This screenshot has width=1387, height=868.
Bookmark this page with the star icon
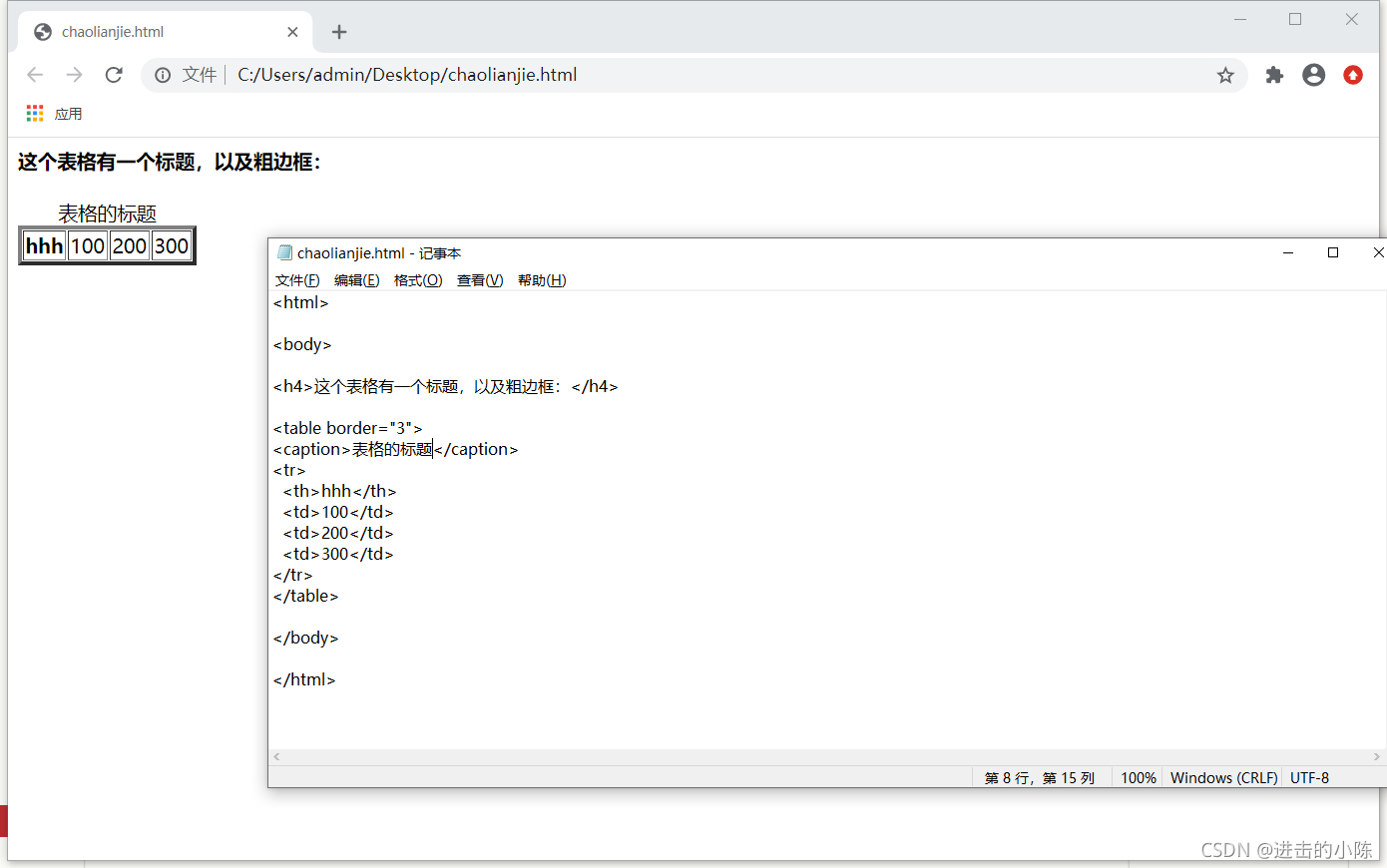1225,75
